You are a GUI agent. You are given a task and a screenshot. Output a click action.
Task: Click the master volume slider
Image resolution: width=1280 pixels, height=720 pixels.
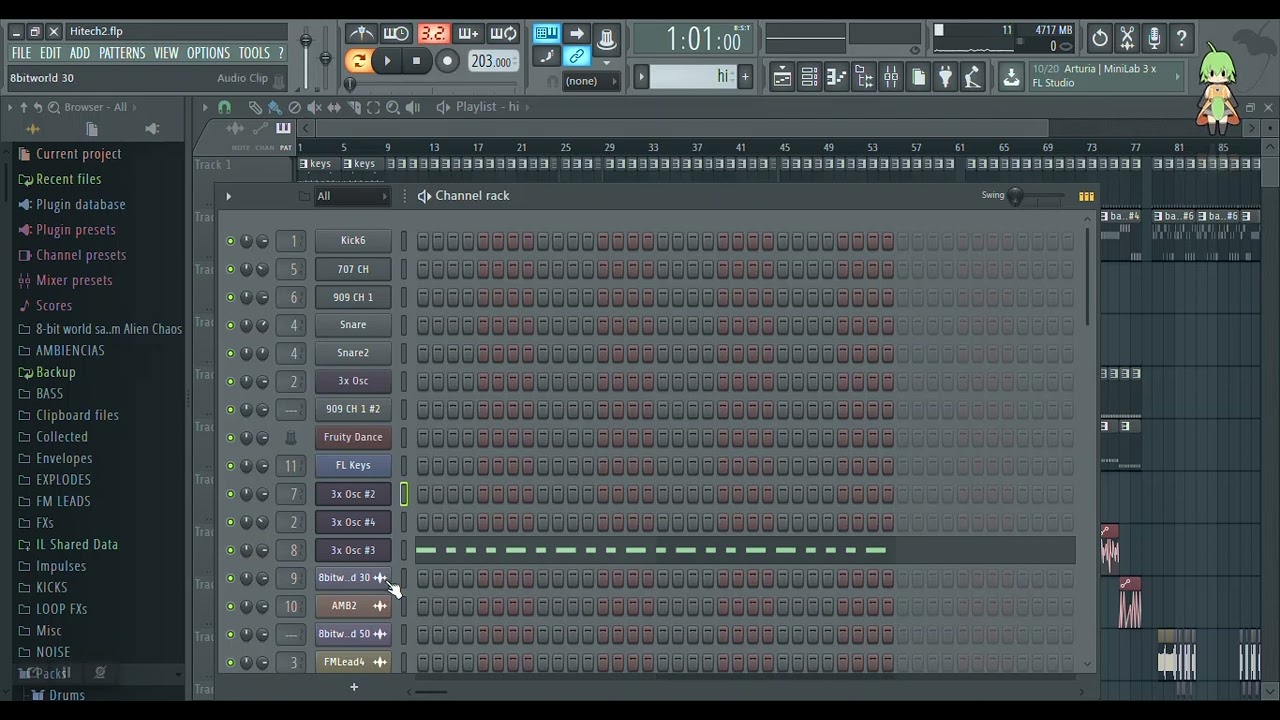[306, 55]
